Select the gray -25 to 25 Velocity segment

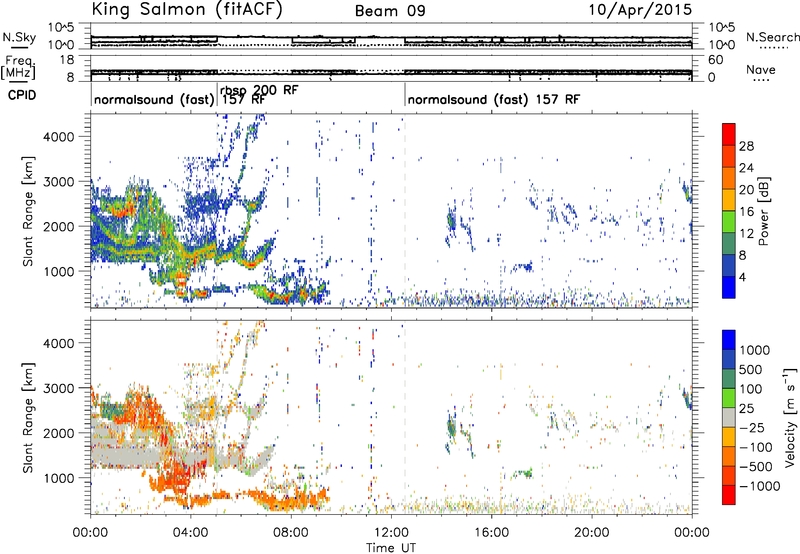pyautogui.click(x=729, y=417)
